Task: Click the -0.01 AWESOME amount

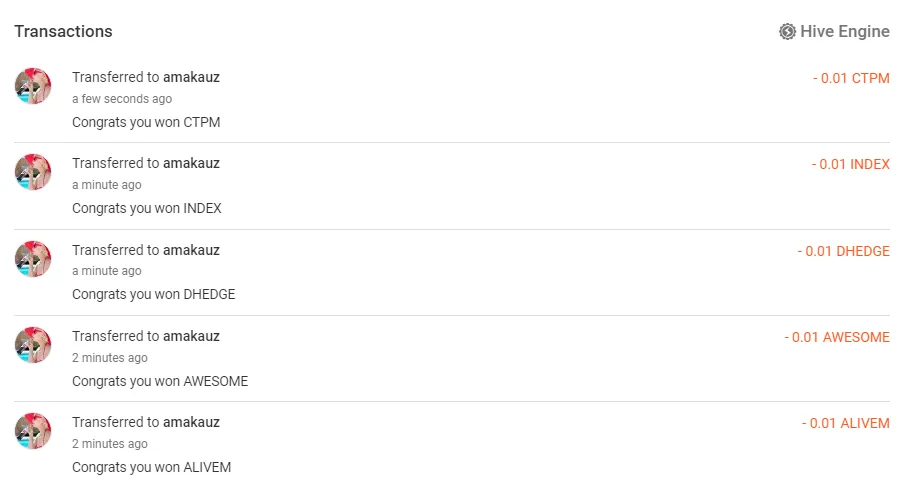Action: [x=837, y=337]
